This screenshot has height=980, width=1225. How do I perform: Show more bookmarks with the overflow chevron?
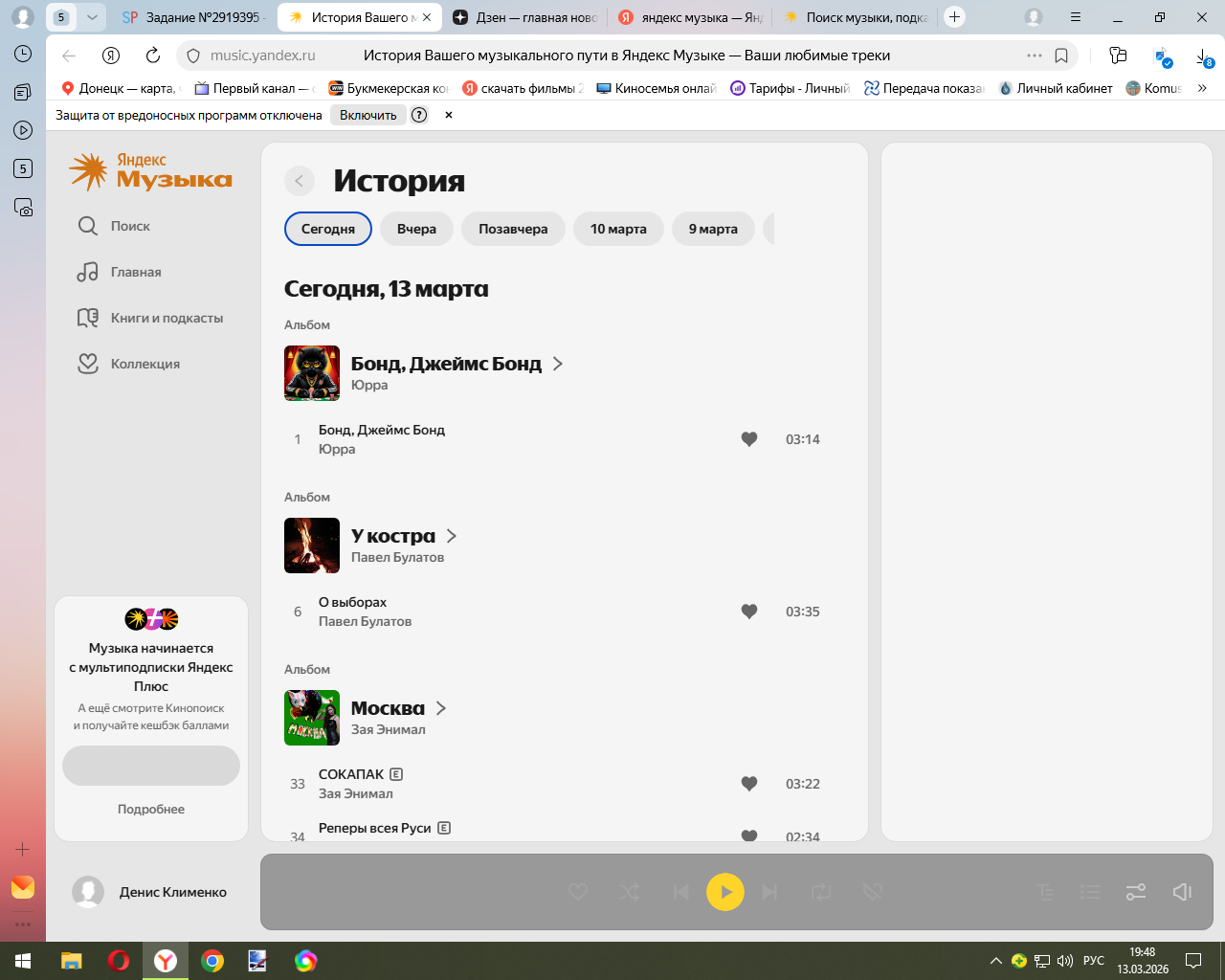[1202, 88]
